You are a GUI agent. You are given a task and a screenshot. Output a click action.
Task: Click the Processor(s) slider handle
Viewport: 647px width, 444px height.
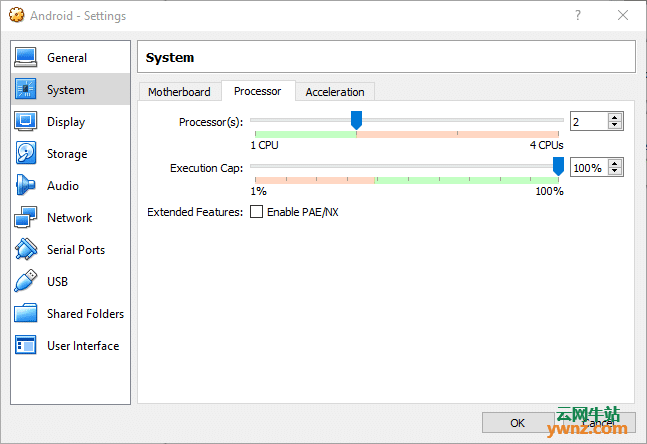click(x=356, y=120)
